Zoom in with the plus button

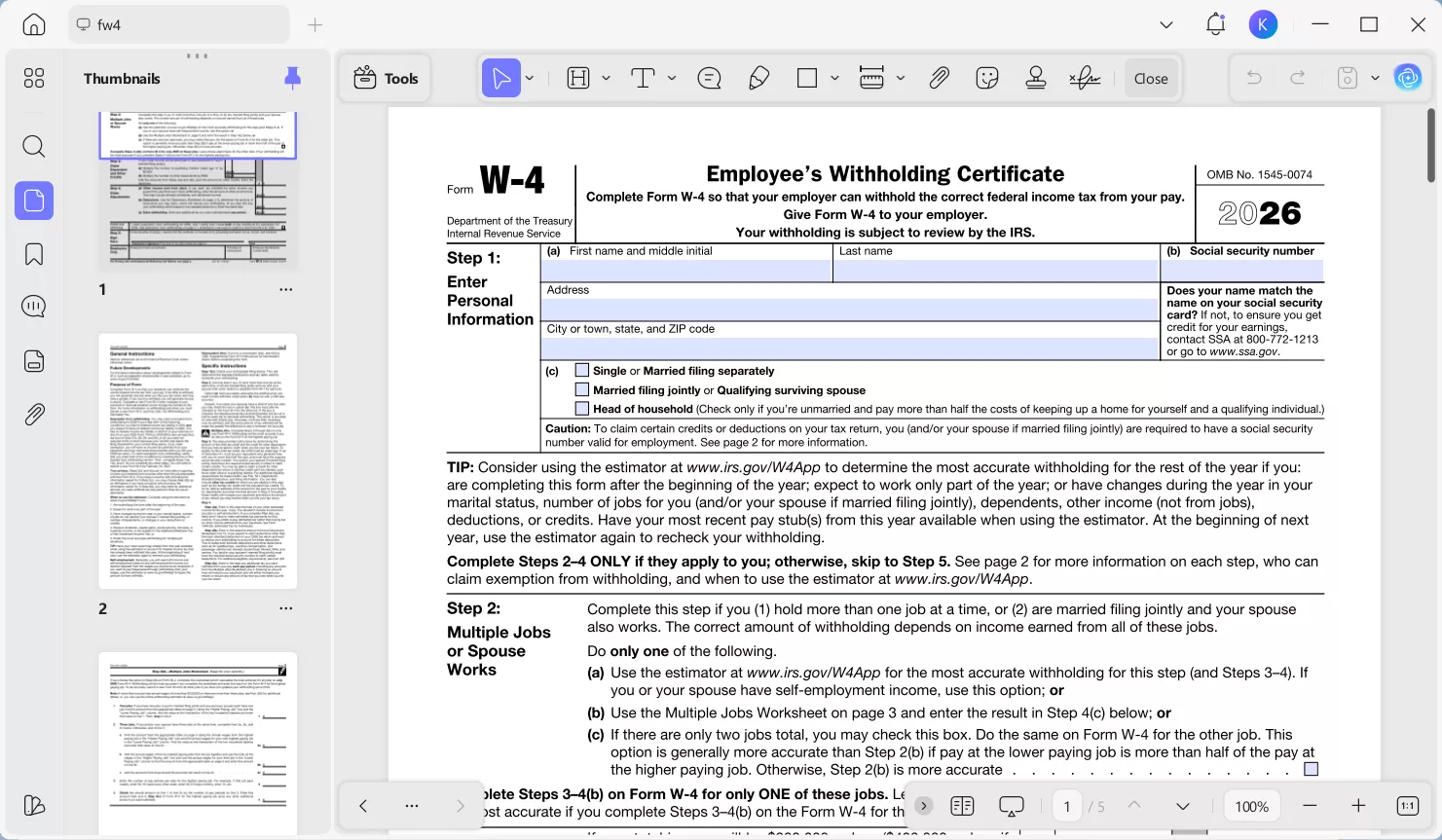1358,806
